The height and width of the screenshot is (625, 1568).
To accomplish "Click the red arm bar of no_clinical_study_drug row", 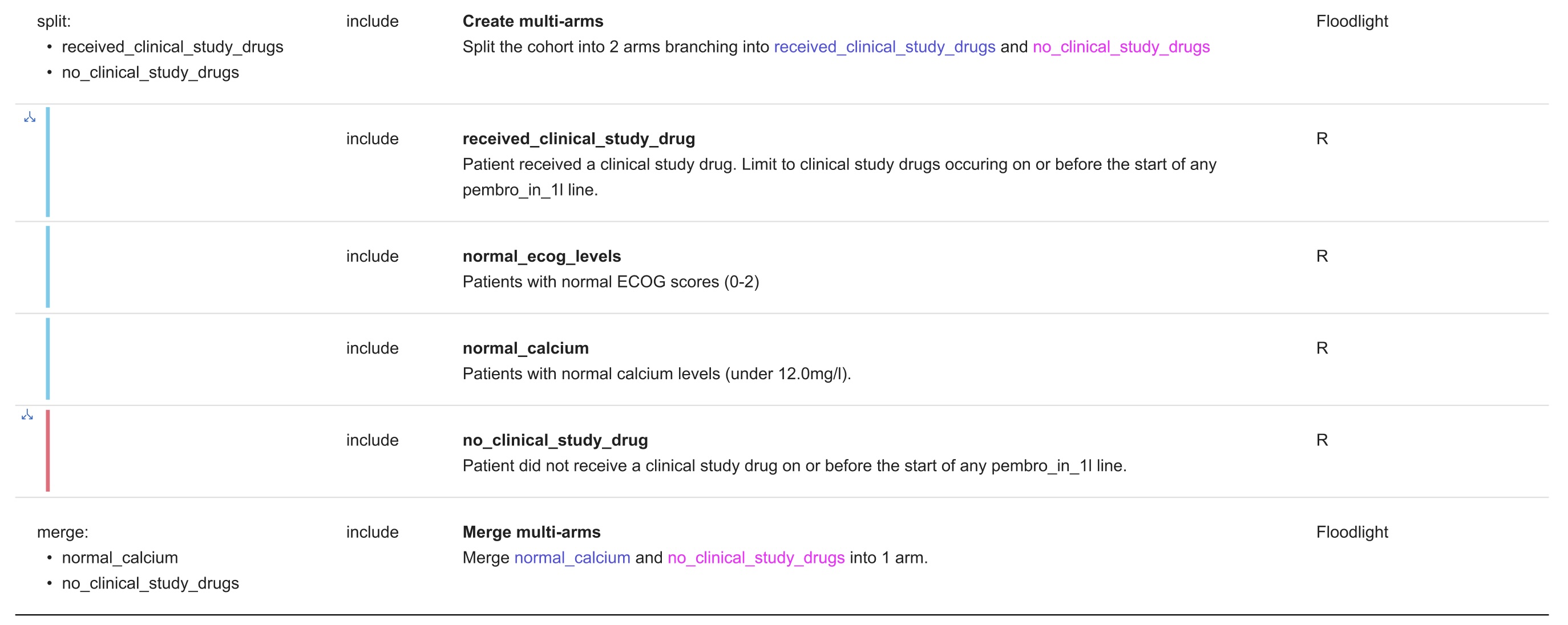I will pyautogui.click(x=47, y=451).
